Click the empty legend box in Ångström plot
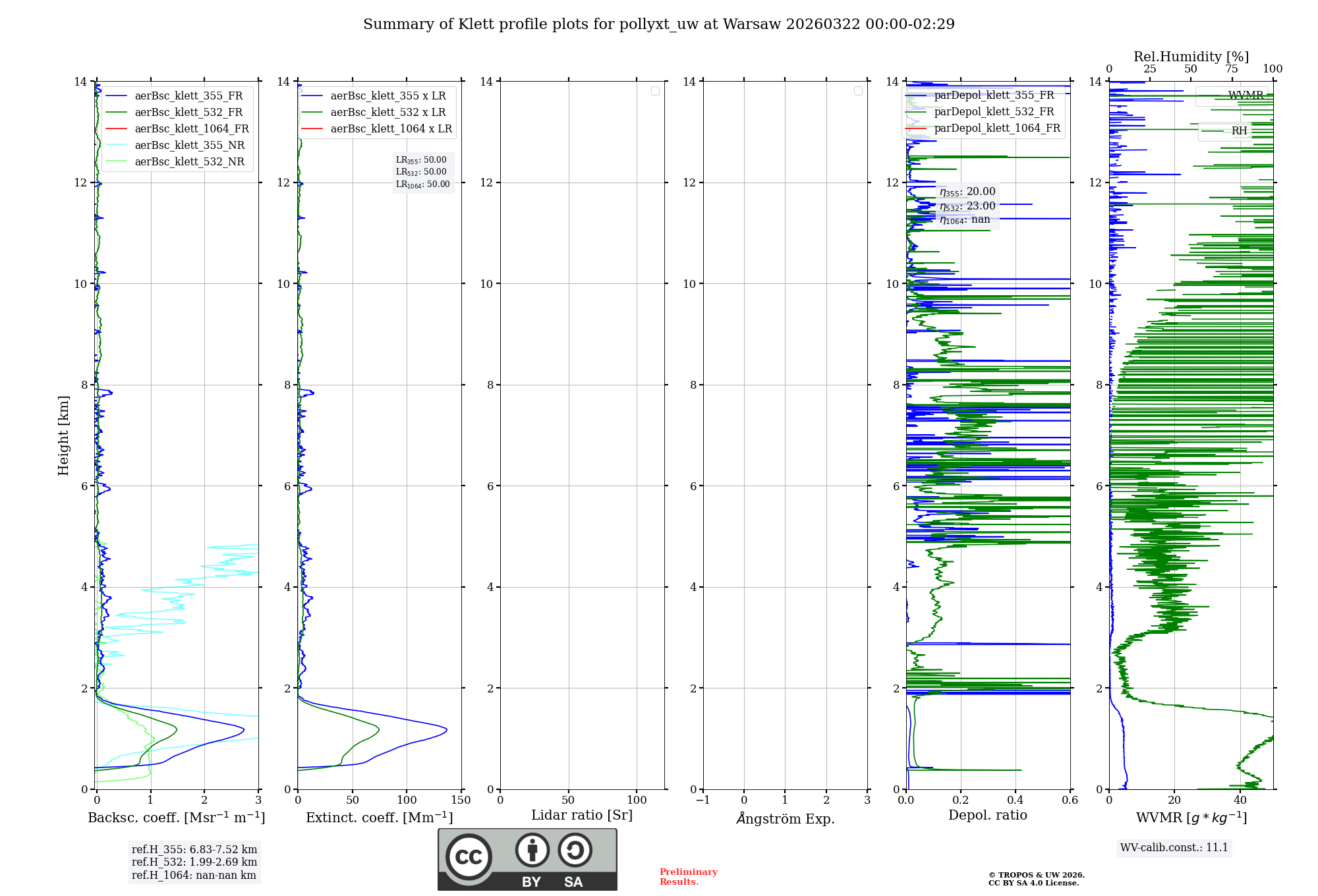 click(x=858, y=91)
